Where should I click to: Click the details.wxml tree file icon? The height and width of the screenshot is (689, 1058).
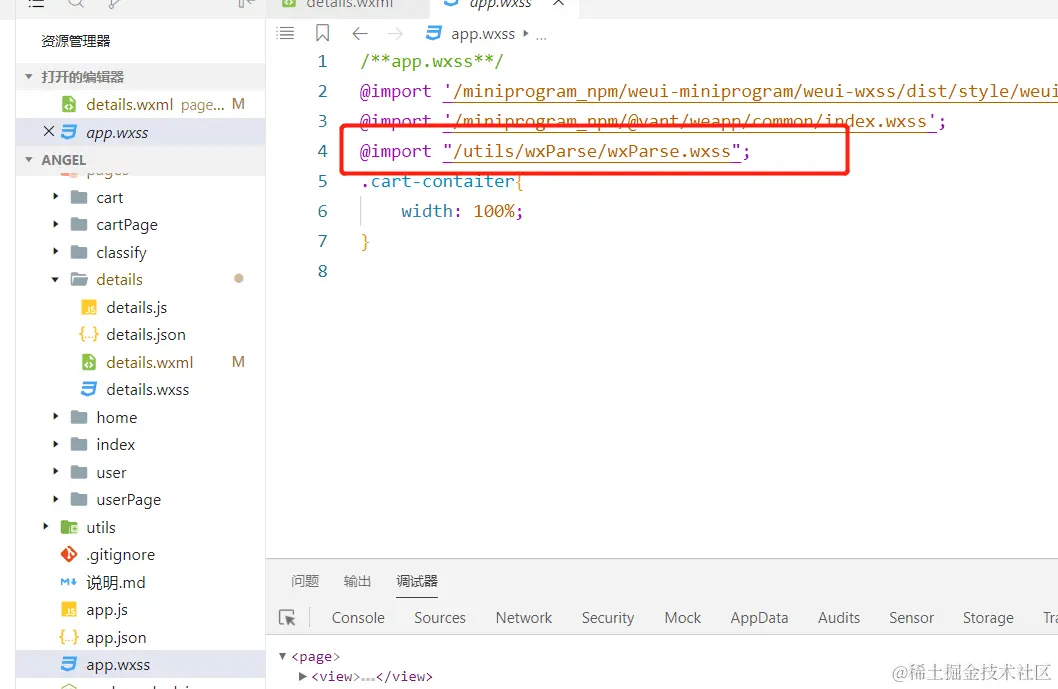pyautogui.click(x=89, y=362)
